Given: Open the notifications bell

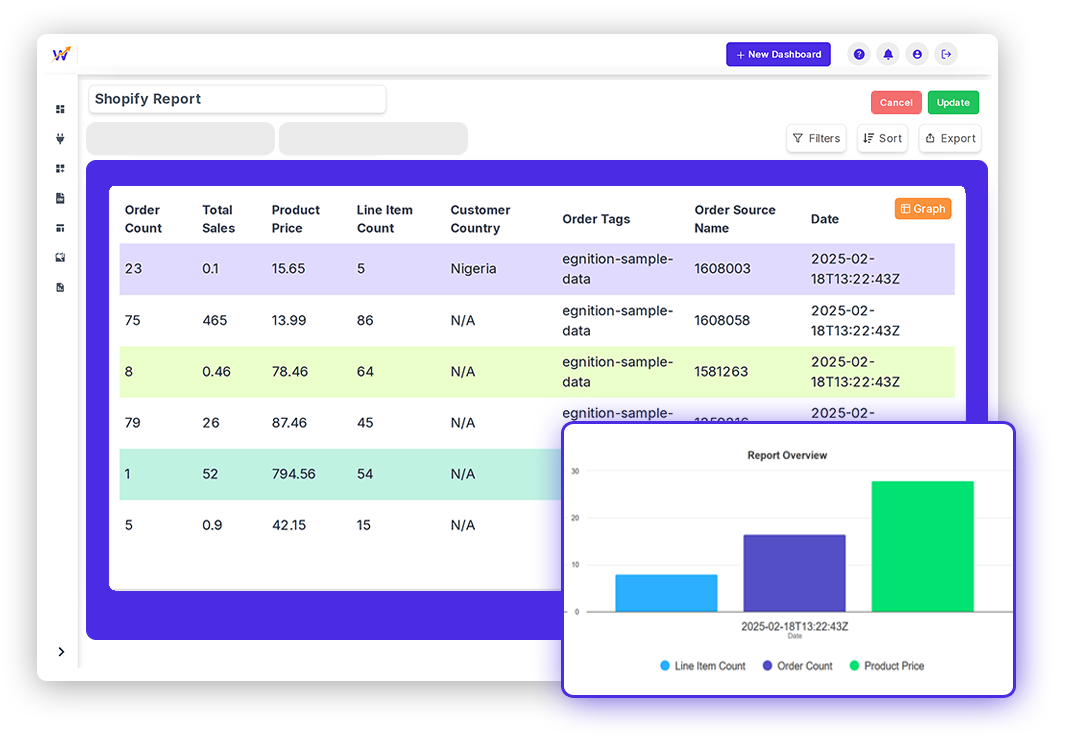Looking at the screenshot, I should 888,54.
